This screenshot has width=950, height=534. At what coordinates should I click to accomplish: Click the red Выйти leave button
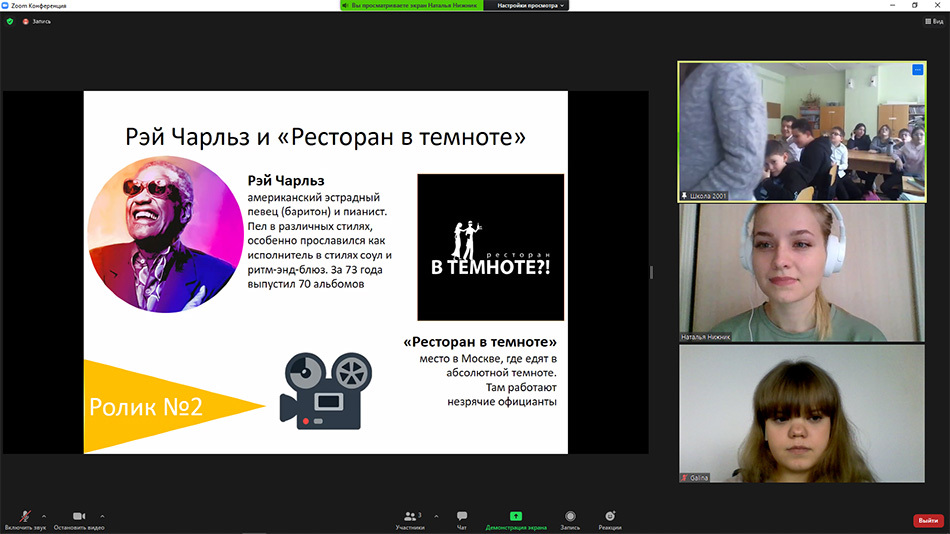point(928,521)
